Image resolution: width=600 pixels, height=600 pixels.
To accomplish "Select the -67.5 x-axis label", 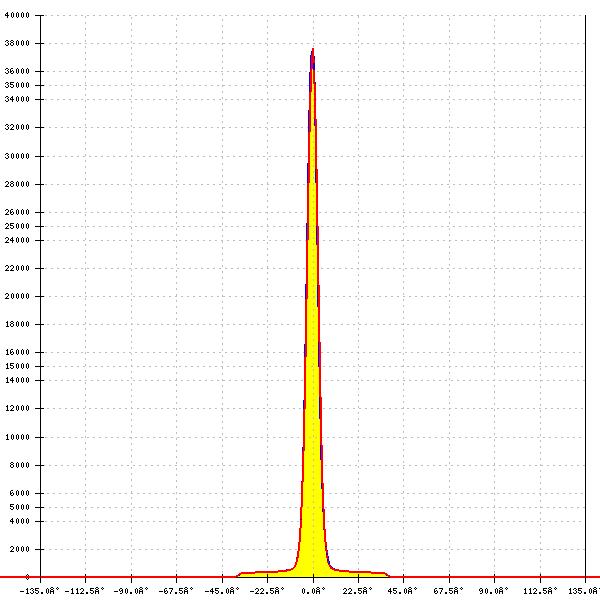I will pyautogui.click(x=176, y=591).
